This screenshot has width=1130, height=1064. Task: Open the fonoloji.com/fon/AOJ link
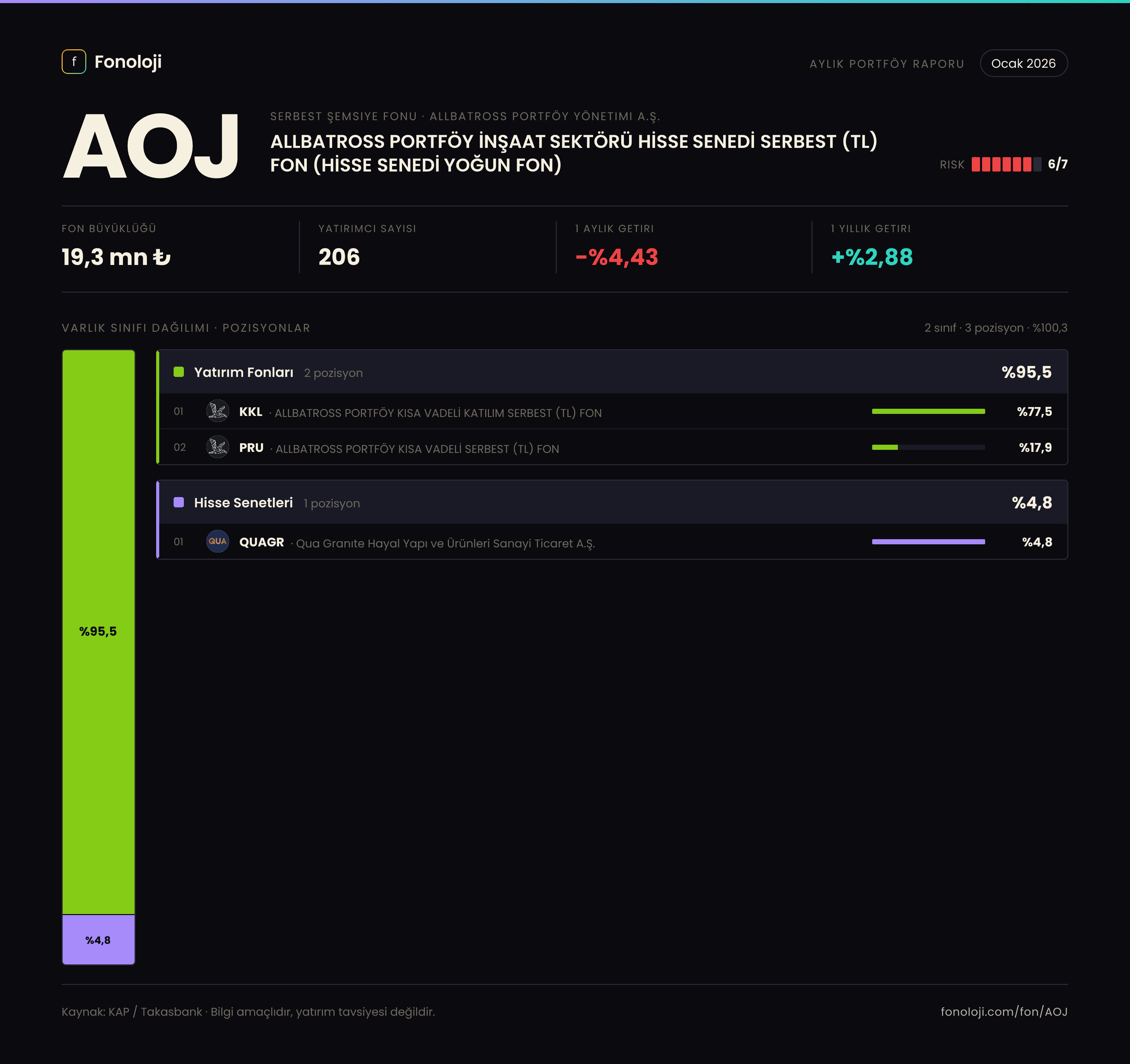pyautogui.click(x=1004, y=1012)
